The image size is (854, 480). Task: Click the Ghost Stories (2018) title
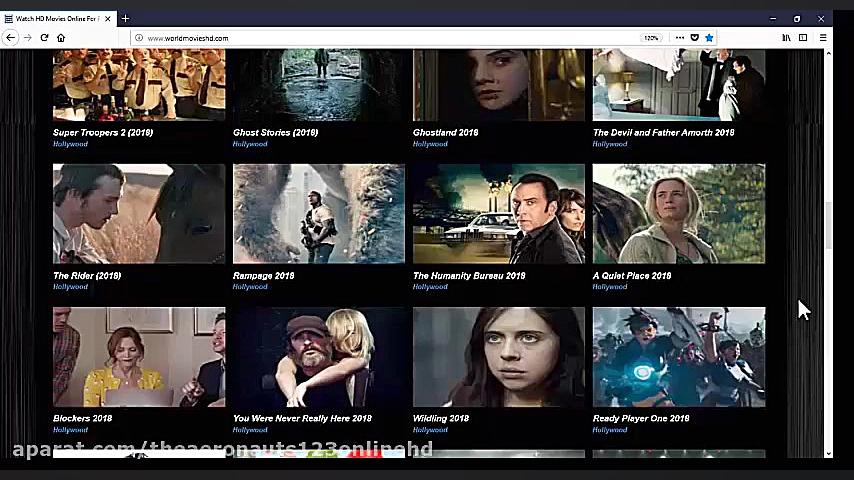(276, 132)
